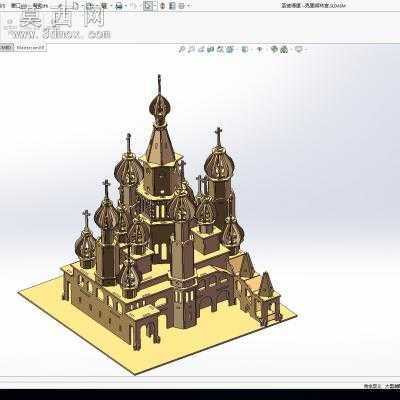Open Apply Scene icon
400x400 pixels.
pyautogui.click(x=284, y=50)
